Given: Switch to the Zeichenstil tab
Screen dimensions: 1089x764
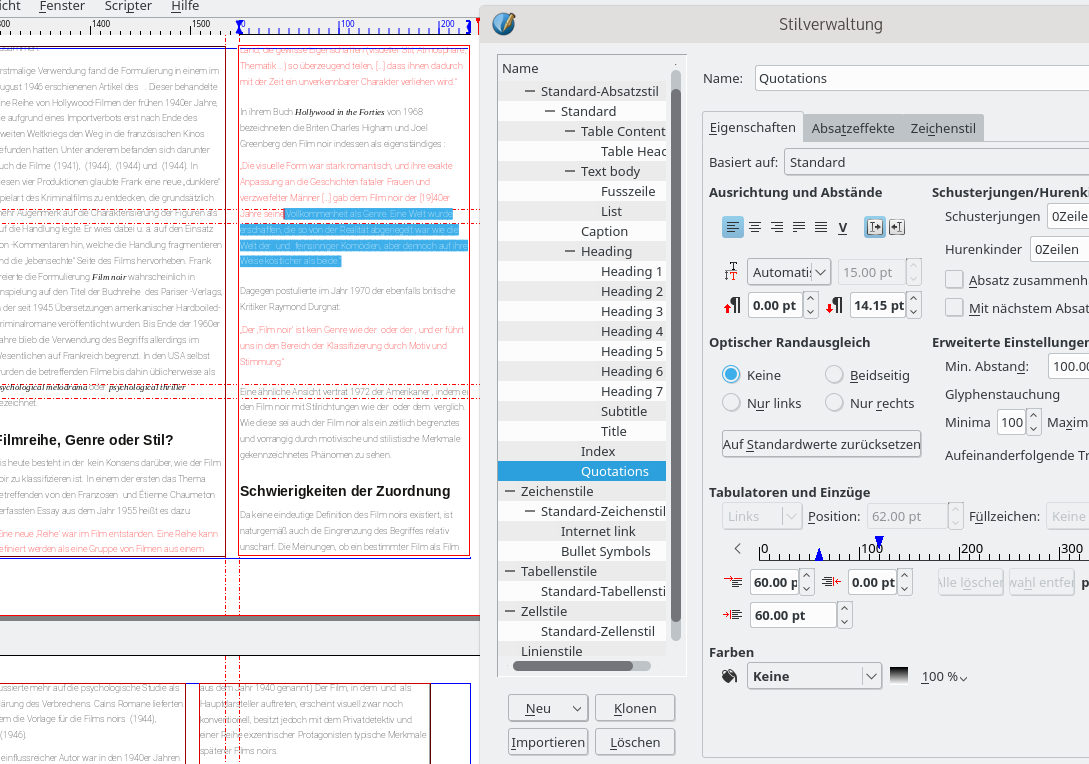Looking at the screenshot, I should (x=943, y=128).
